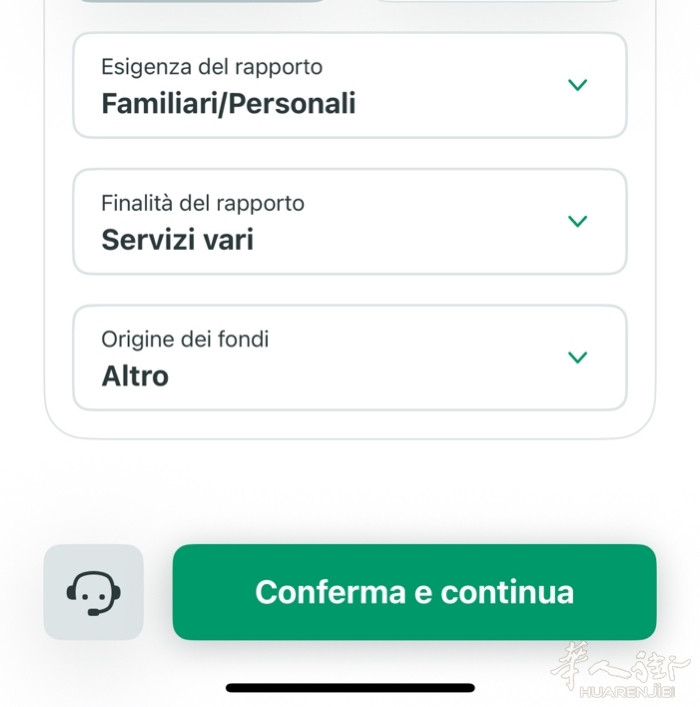
Task: Tap the black home indicator bar
Action: point(350,688)
